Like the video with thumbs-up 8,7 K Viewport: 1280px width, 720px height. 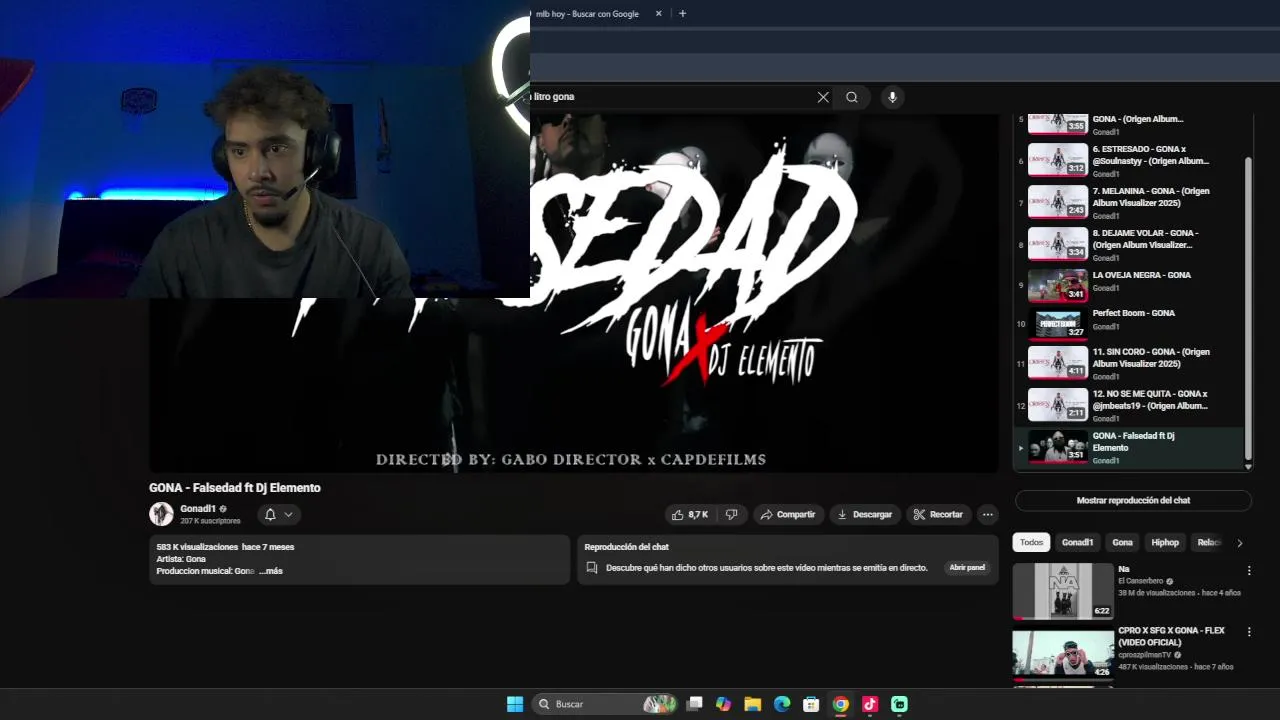tap(690, 514)
